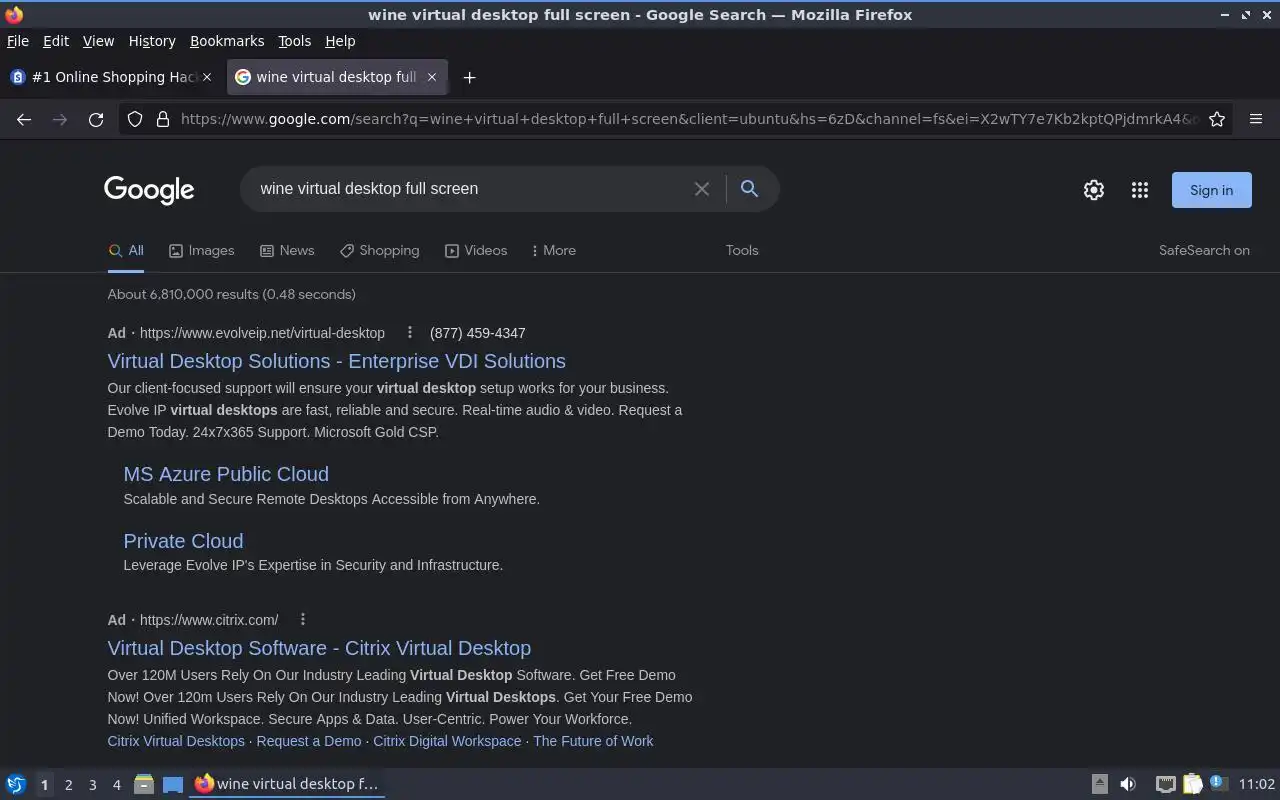Open Citrix Virtual Desktops sitelink
This screenshot has height=800, width=1280.
click(176, 741)
